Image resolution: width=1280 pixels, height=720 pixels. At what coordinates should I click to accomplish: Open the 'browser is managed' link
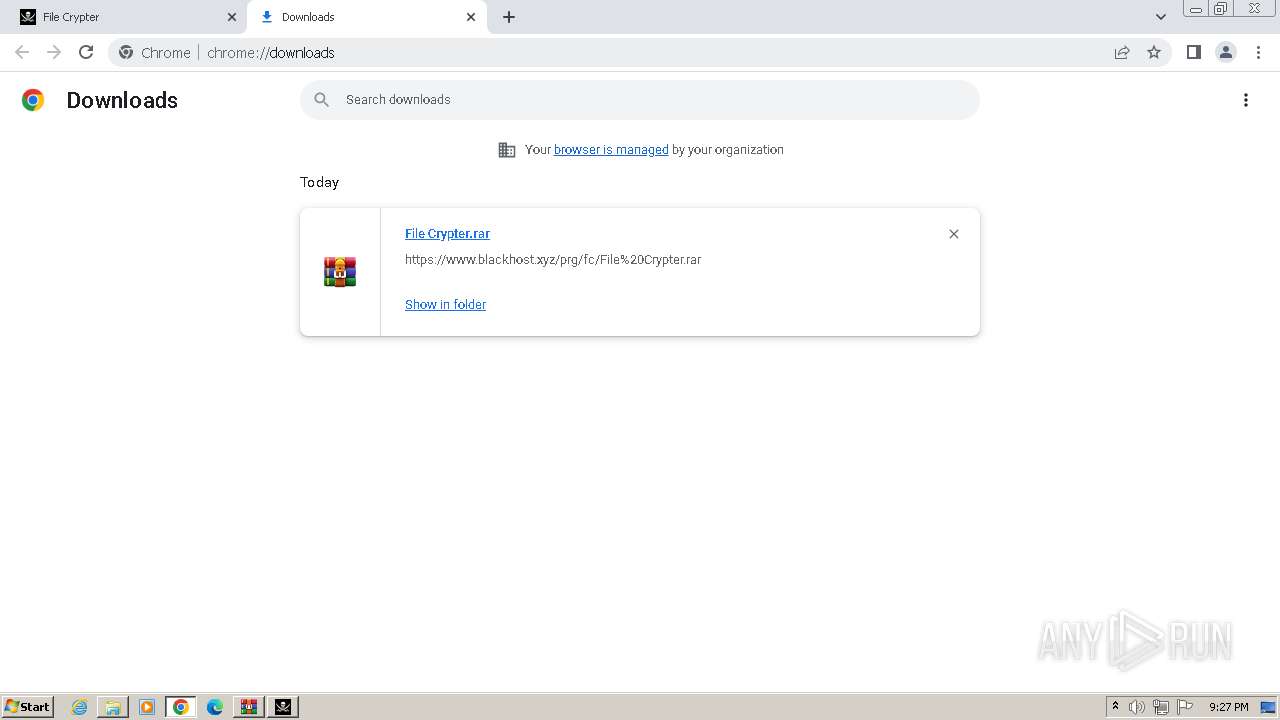(x=611, y=150)
